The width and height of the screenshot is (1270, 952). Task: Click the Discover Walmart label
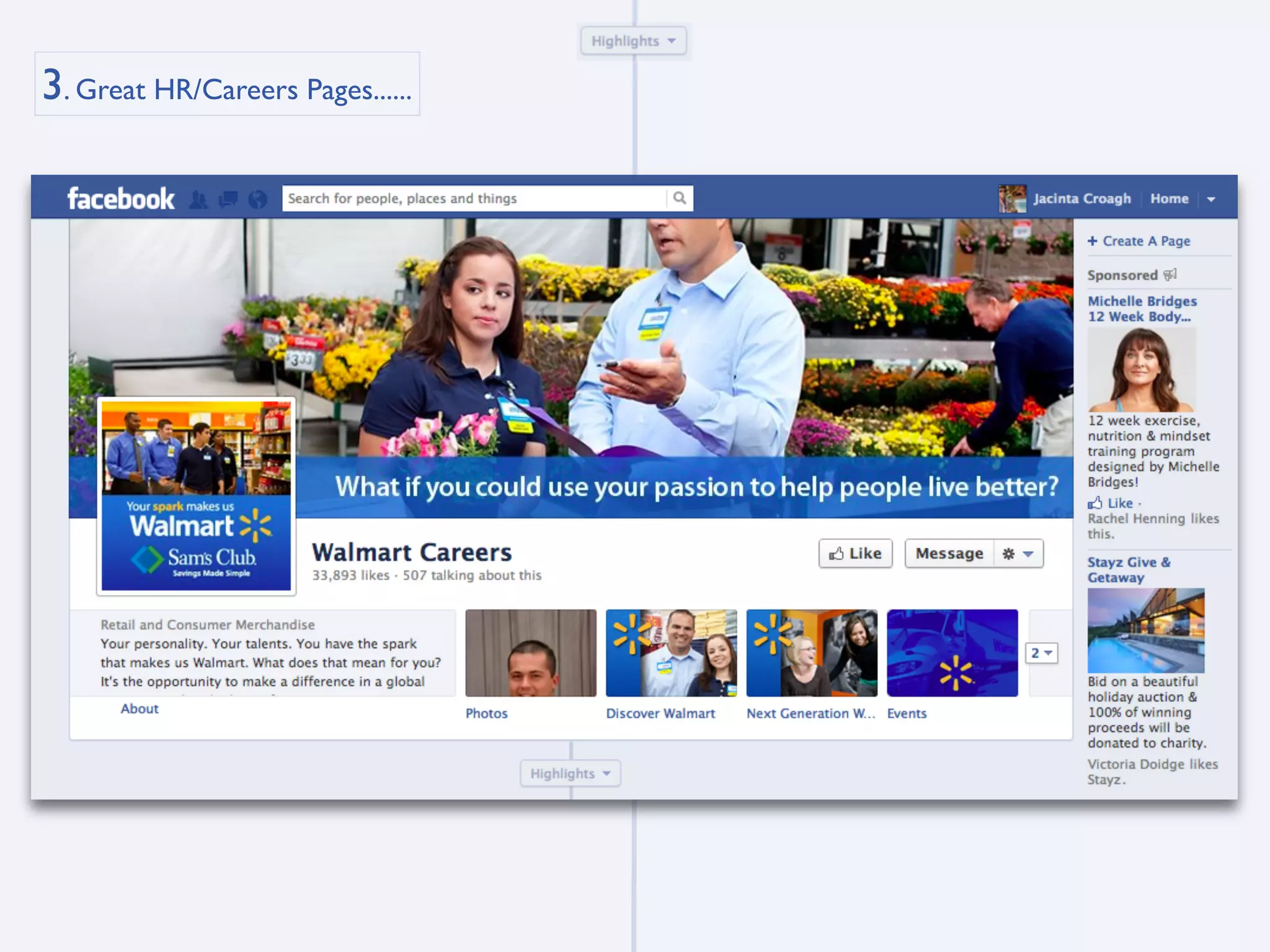click(660, 713)
